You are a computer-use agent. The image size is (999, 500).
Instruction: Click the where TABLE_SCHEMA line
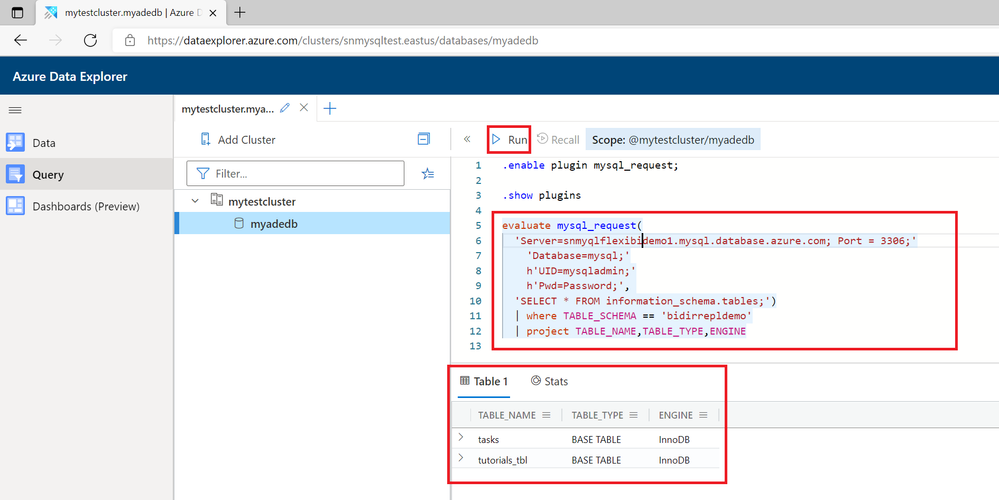coord(633,316)
